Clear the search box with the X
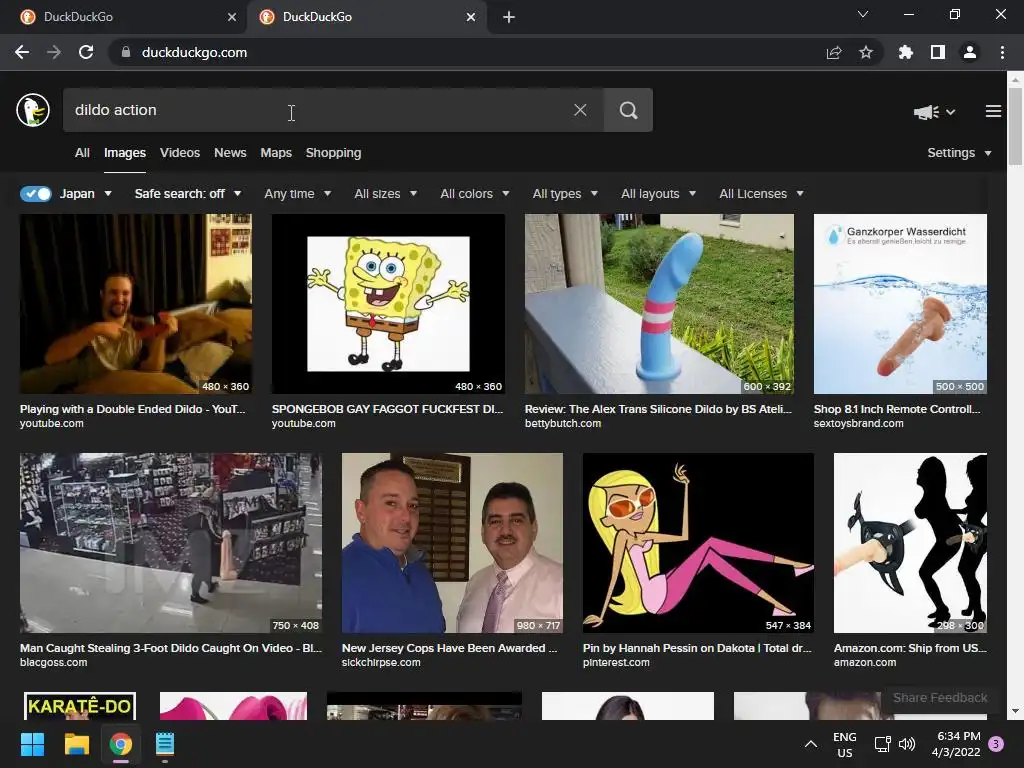 [x=580, y=110]
